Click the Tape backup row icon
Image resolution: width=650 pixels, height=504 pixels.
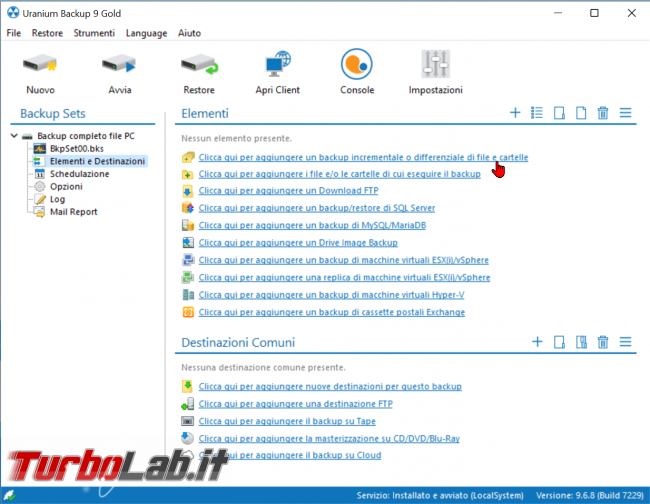188,421
